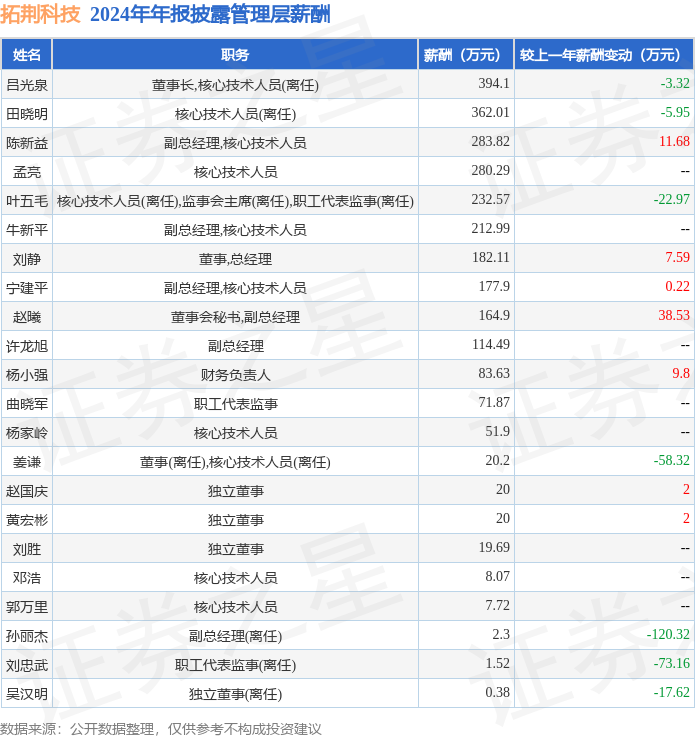Select the name 牛新平
Image resolution: width=695 pixels, height=738 pixels.
click(27, 230)
